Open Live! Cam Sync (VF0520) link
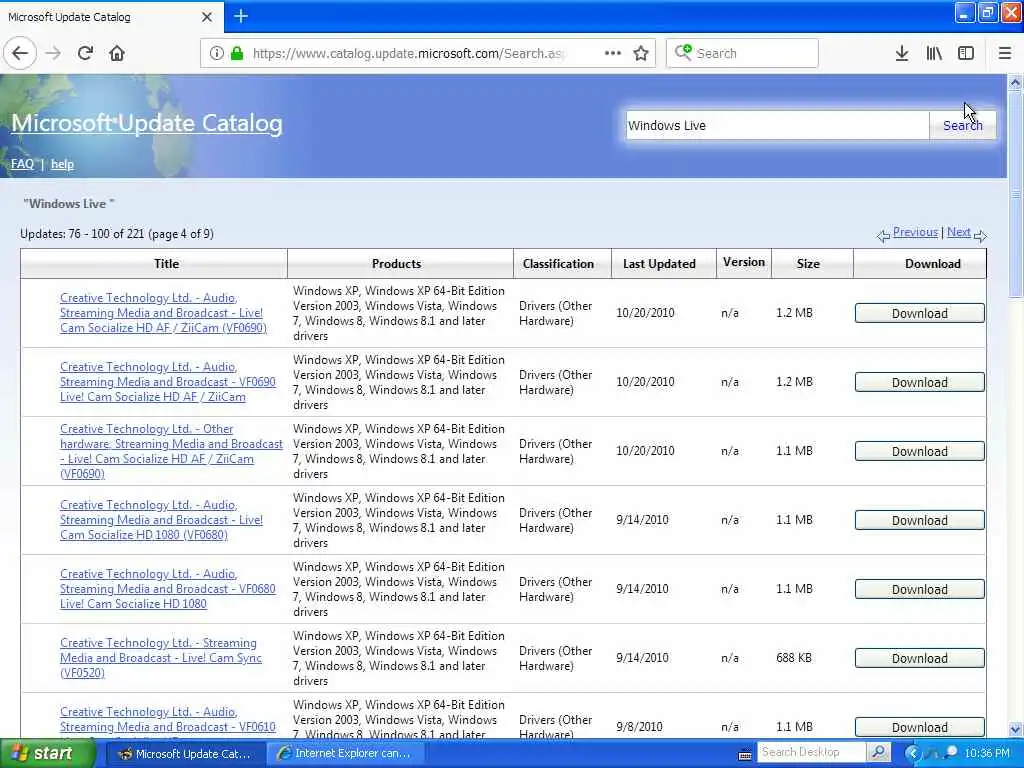 161,658
